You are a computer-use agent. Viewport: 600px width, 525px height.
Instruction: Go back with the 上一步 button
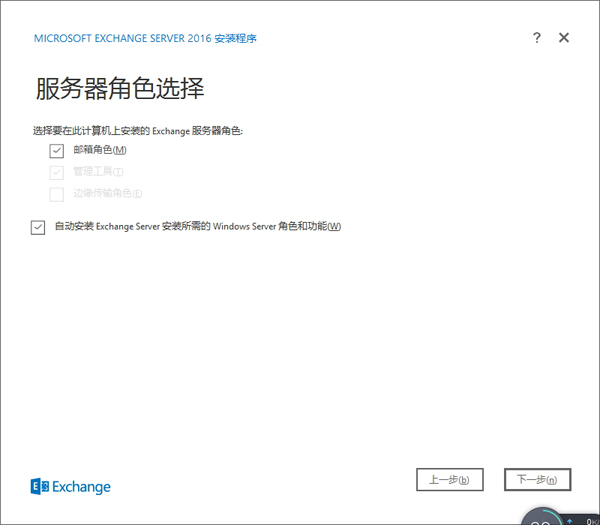tap(449, 480)
